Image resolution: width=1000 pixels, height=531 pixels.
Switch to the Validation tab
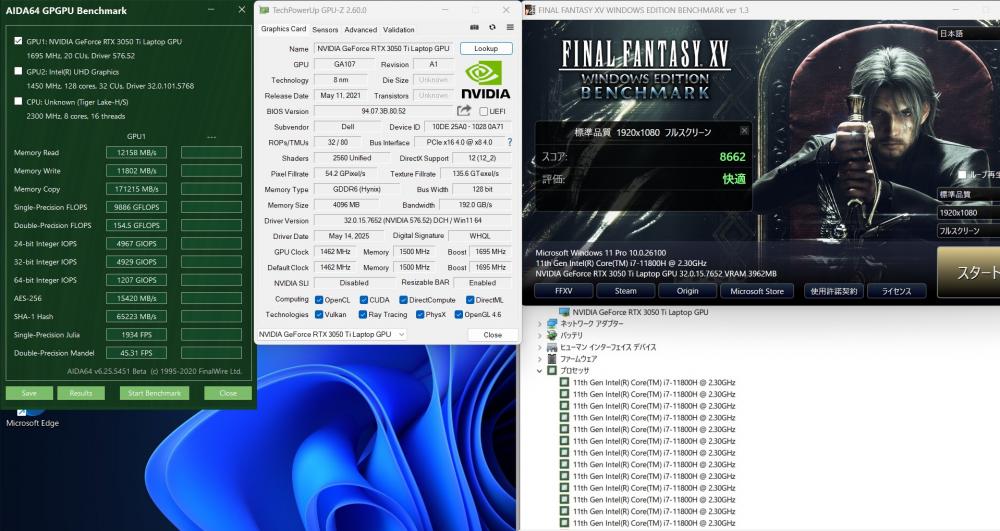click(x=399, y=29)
